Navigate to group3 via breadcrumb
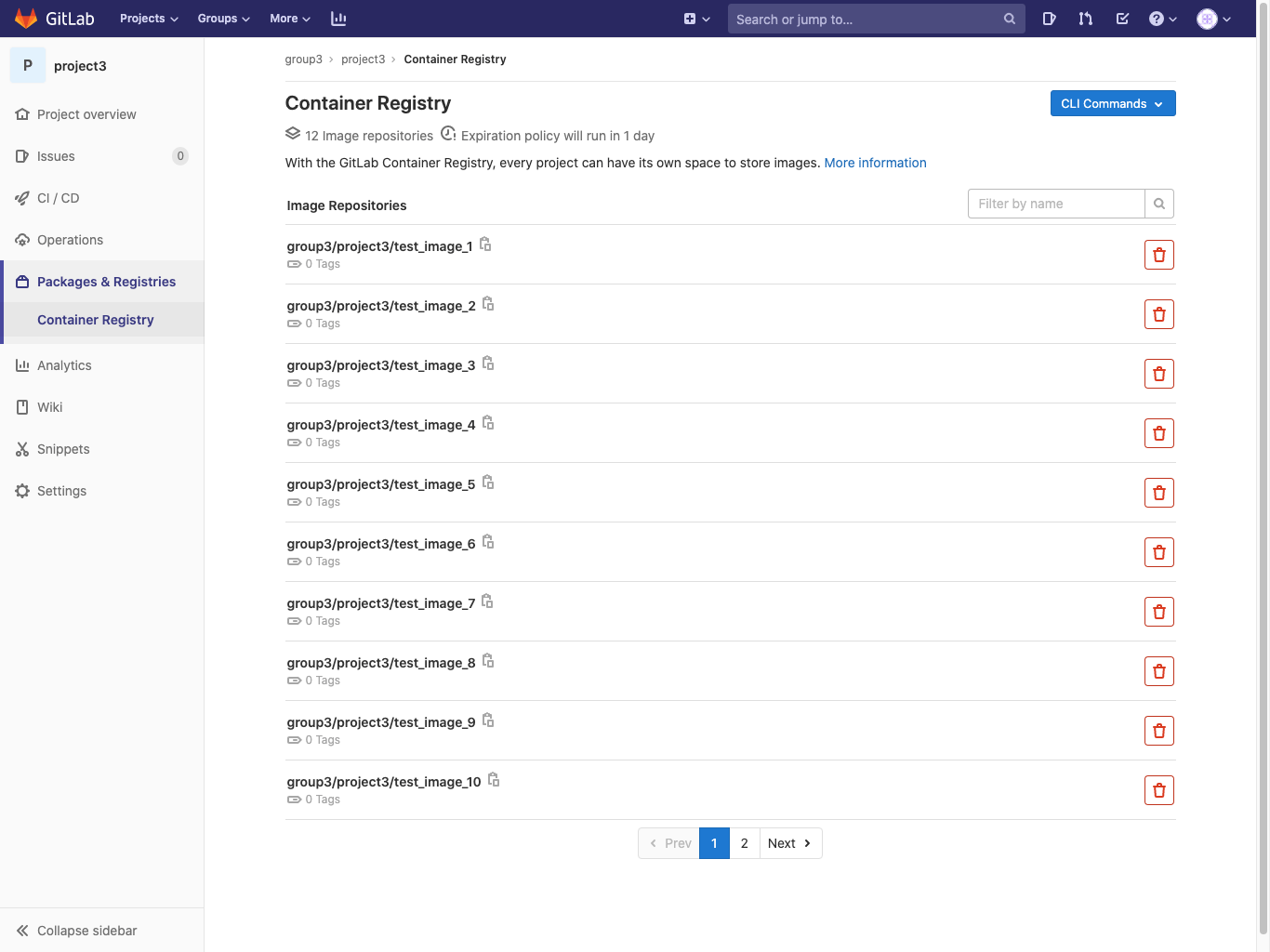This screenshot has width=1270, height=952. [x=303, y=59]
